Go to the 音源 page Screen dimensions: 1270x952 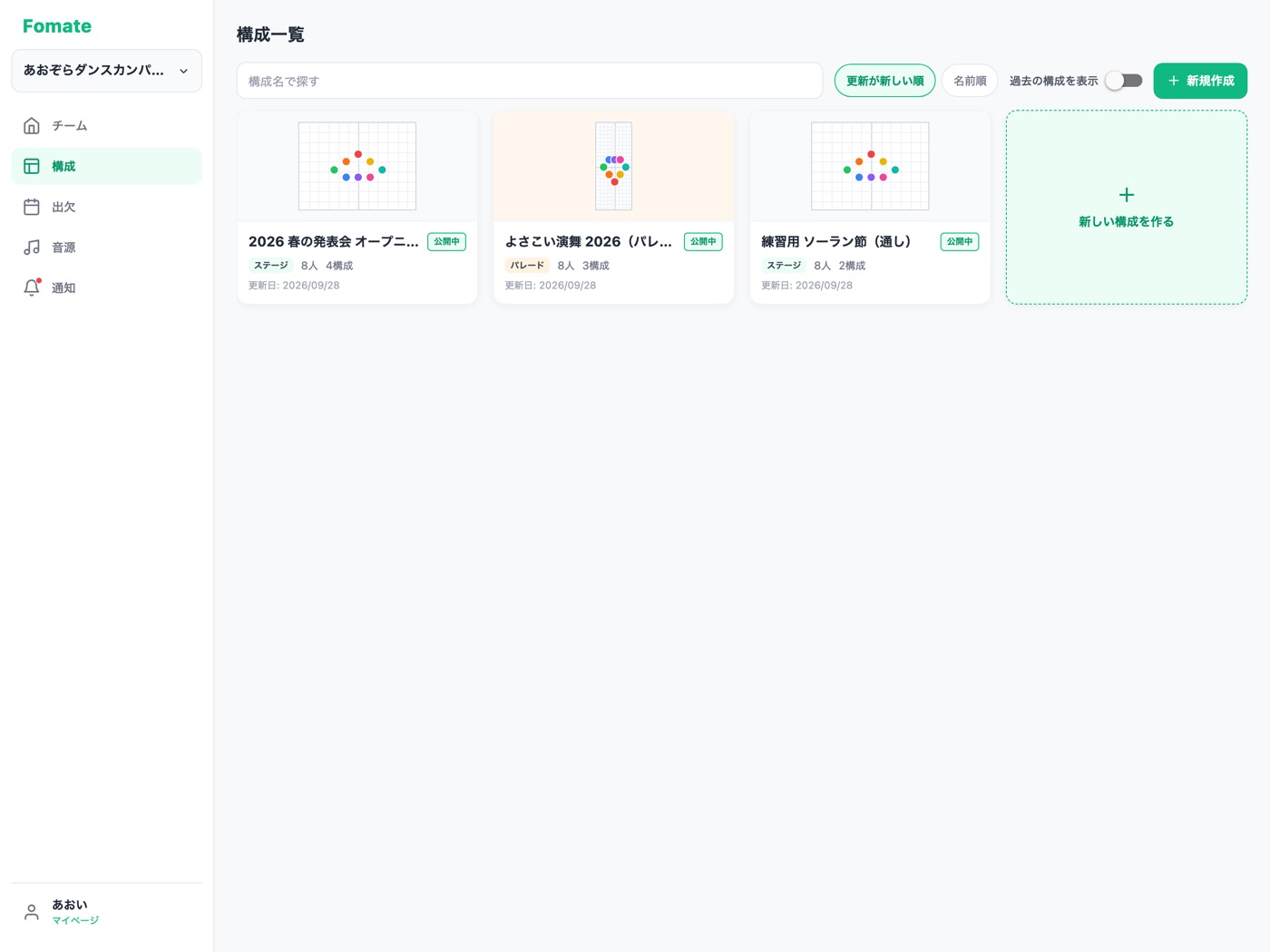[x=106, y=248]
